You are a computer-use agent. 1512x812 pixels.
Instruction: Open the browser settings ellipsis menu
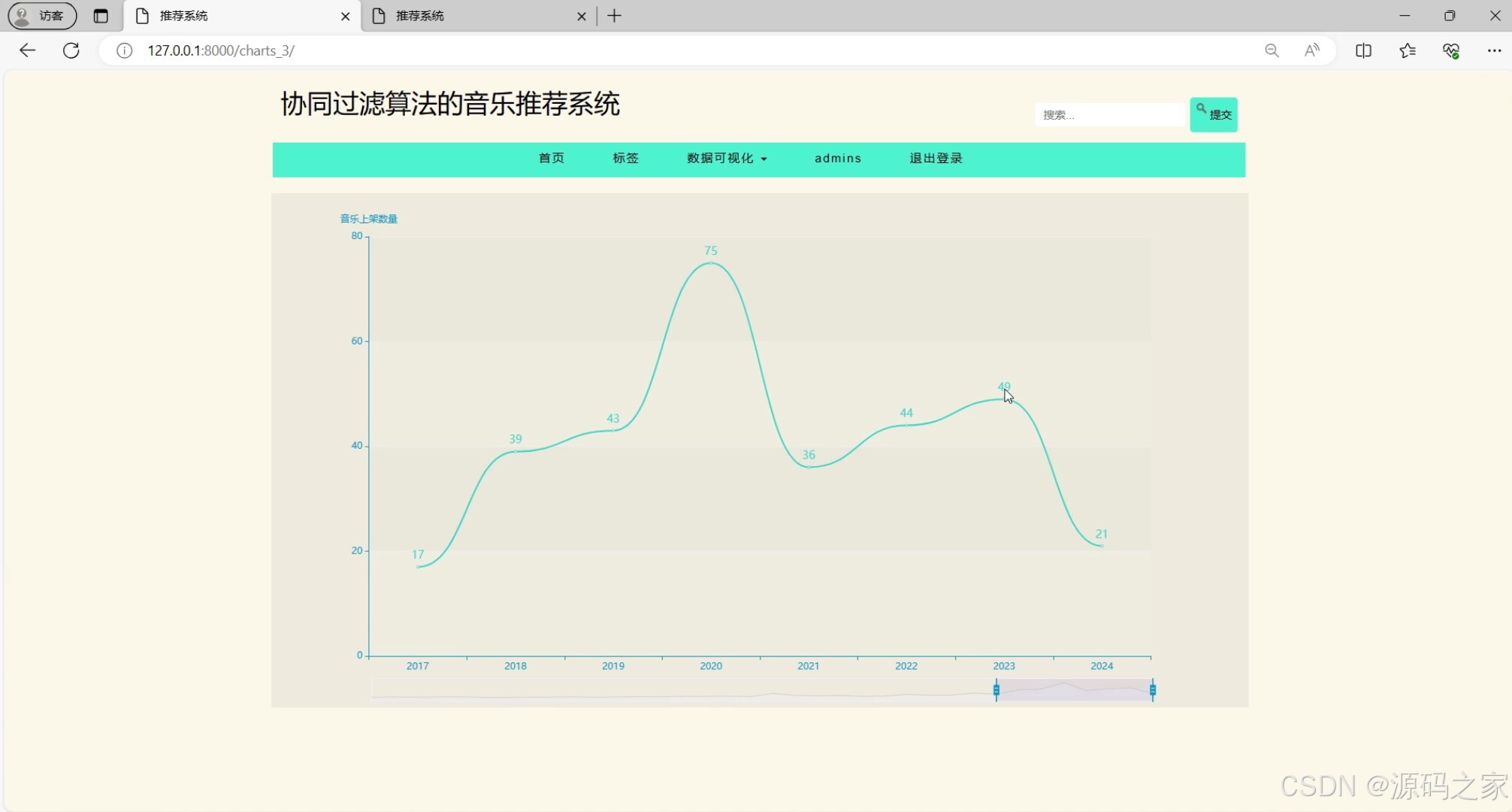click(1494, 50)
